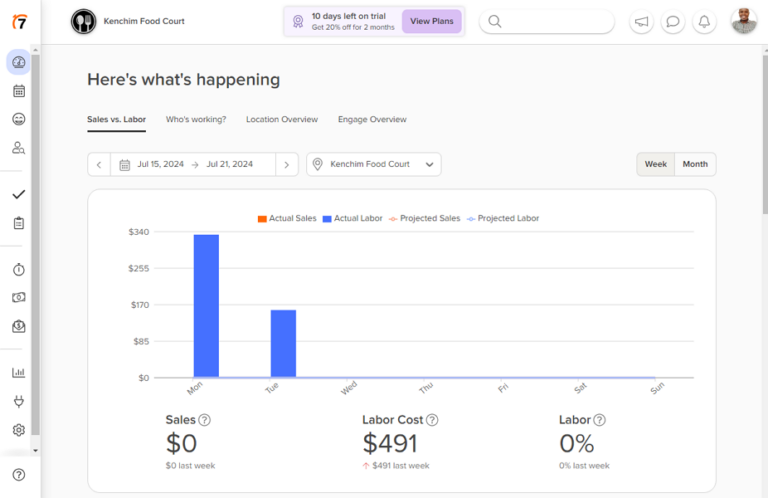This screenshot has width=768, height=498.
Task: Open the notifications bell icon
Action: [704, 22]
